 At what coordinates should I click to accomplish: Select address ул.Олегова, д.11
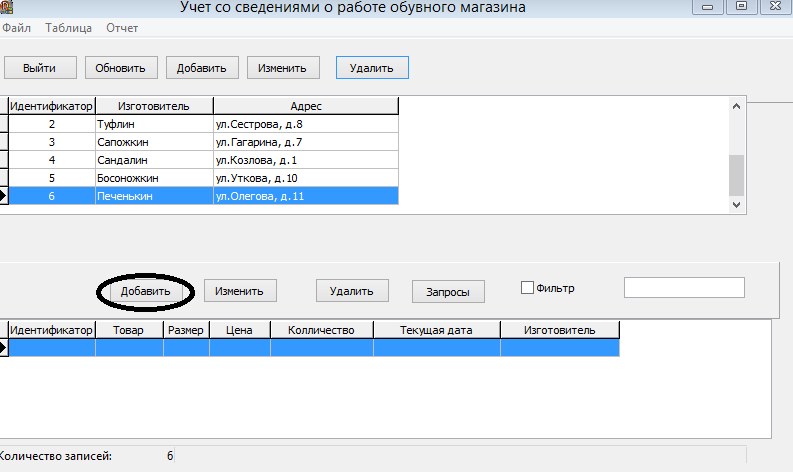pos(306,196)
